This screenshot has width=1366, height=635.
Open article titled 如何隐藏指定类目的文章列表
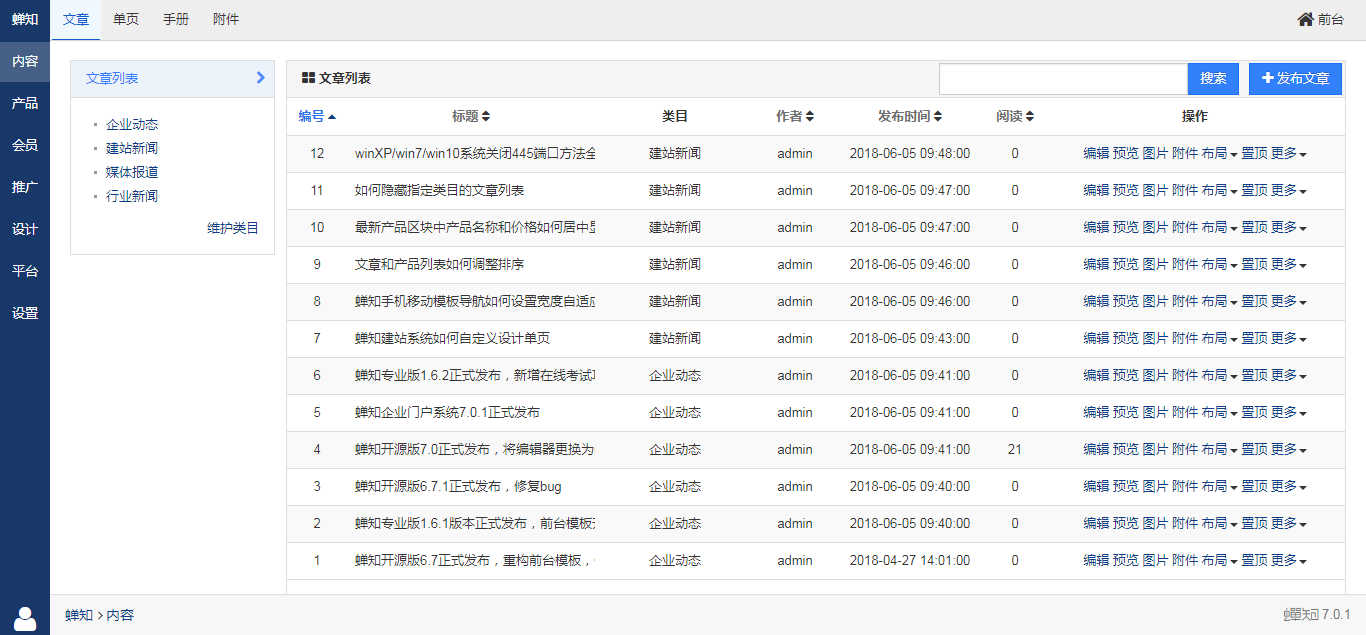[x=439, y=190]
